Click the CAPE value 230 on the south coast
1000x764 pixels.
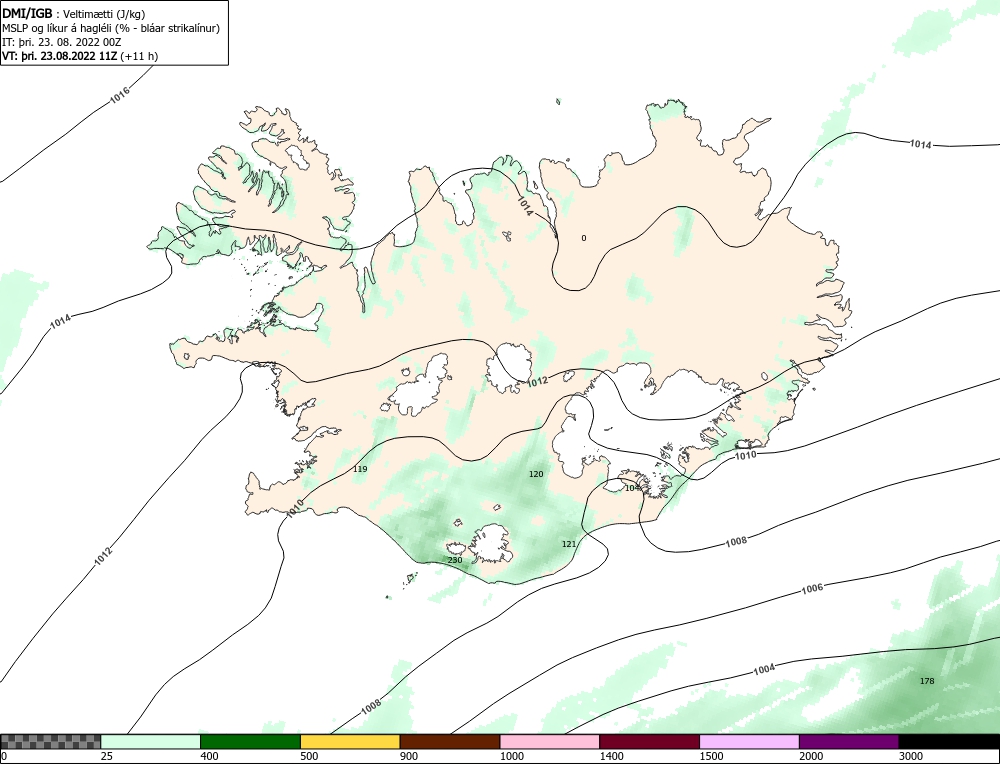coord(455,560)
